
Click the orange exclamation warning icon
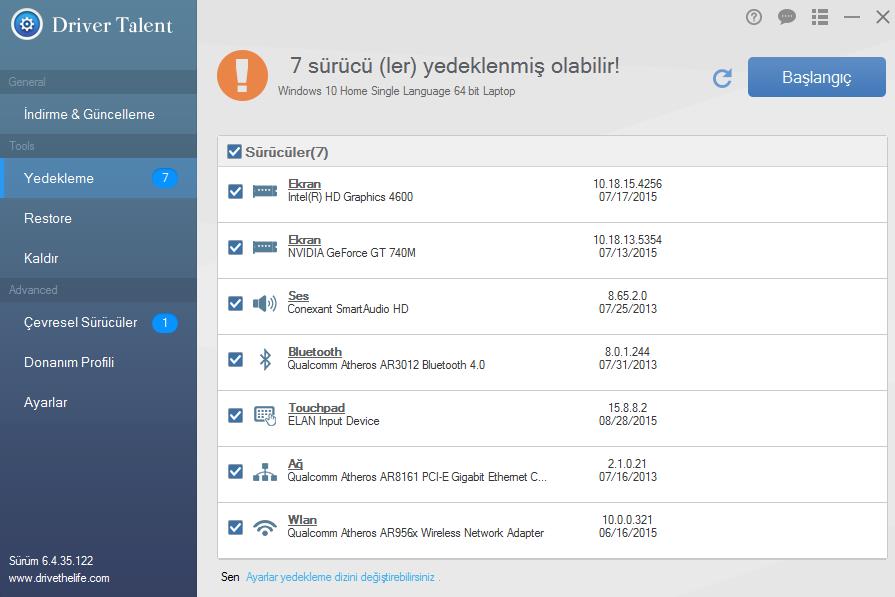242,76
